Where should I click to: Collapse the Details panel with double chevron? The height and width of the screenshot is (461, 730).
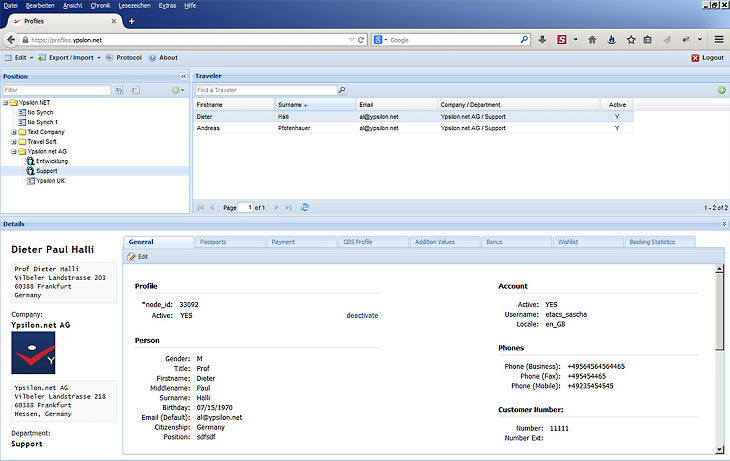click(724, 224)
